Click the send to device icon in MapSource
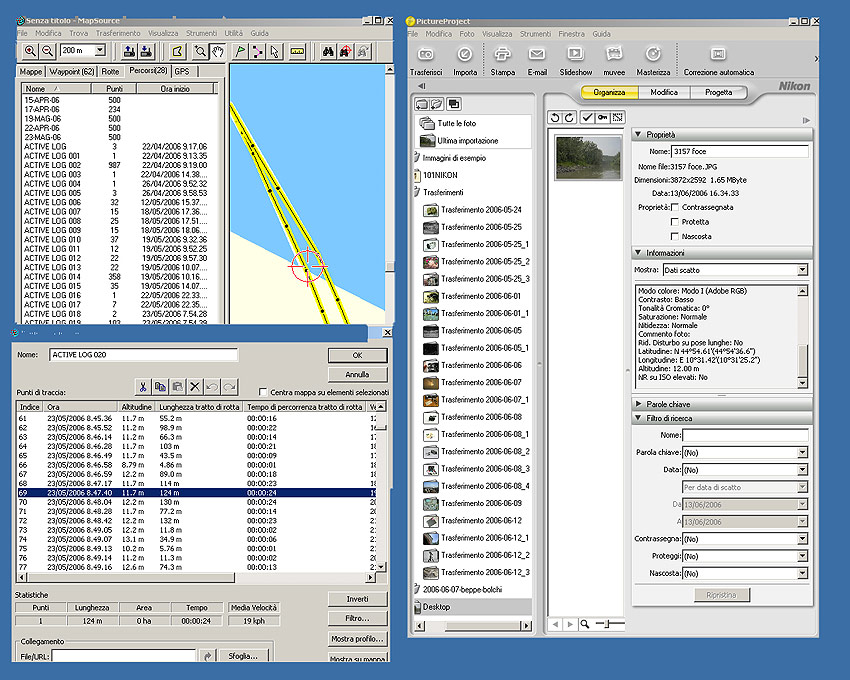 pyautogui.click(x=129, y=52)
